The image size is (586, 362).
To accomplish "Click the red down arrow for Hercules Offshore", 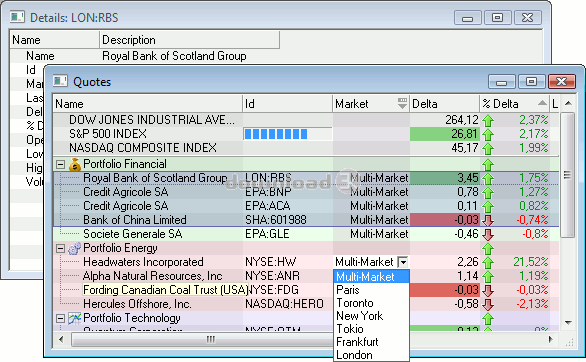I will click(488, 304).
